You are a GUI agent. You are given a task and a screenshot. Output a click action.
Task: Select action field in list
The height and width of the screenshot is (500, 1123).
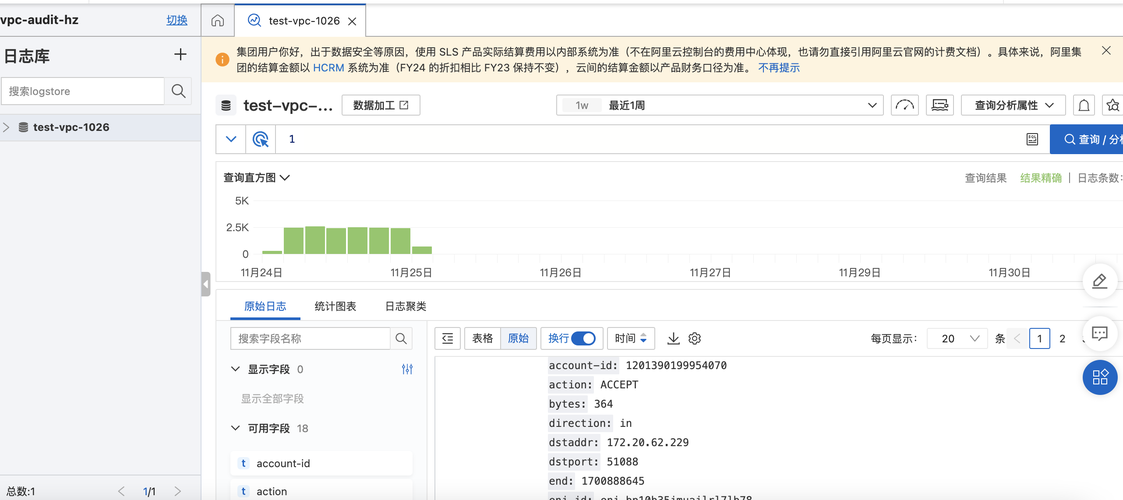pos(321,491)
